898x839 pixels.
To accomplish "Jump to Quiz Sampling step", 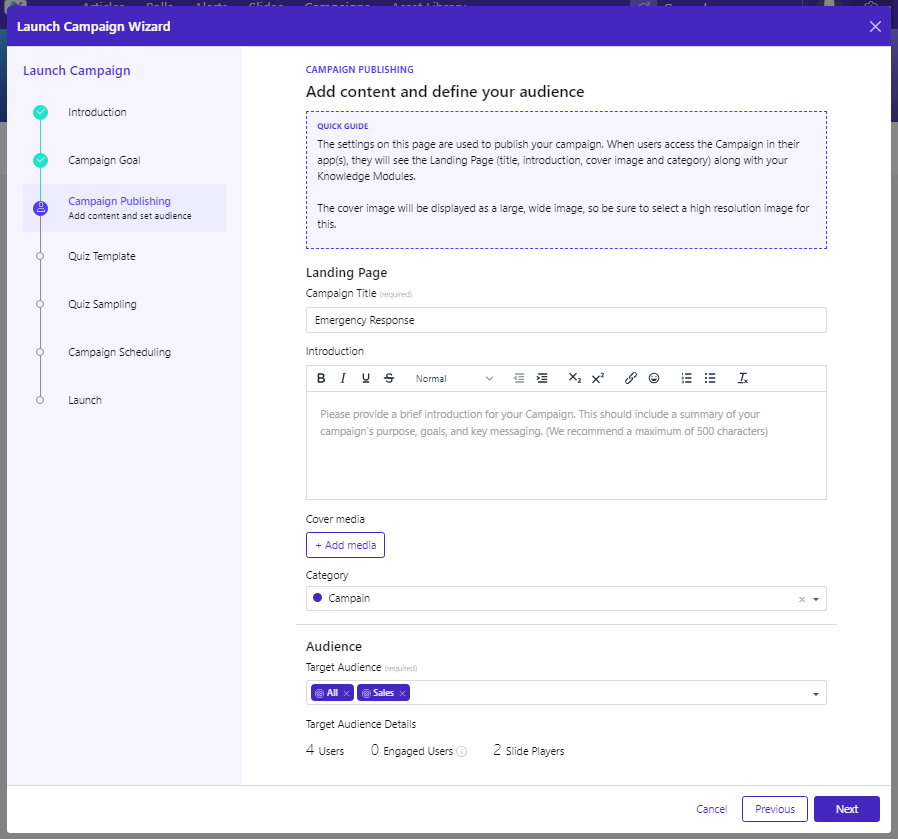I will tap(103, 304).
